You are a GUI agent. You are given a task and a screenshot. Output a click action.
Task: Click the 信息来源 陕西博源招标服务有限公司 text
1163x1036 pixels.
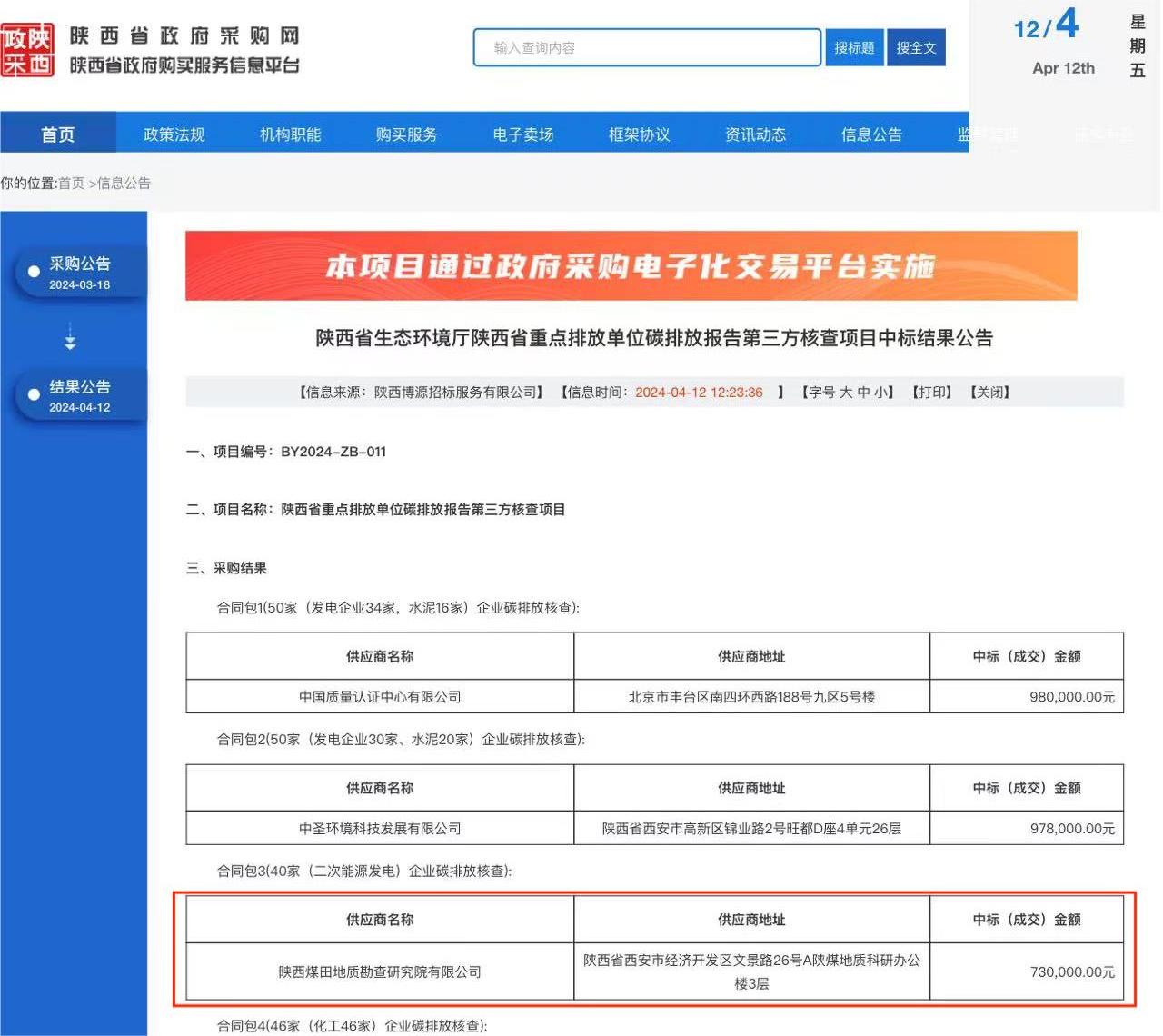422,392
